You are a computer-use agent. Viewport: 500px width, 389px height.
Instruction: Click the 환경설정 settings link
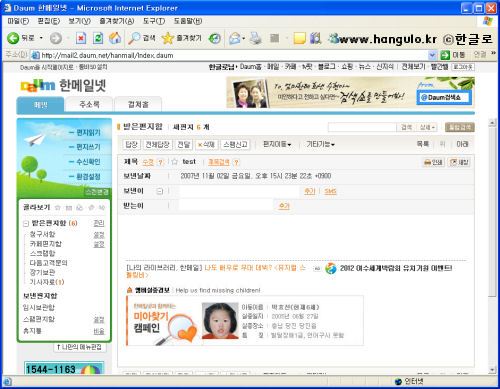88,176
